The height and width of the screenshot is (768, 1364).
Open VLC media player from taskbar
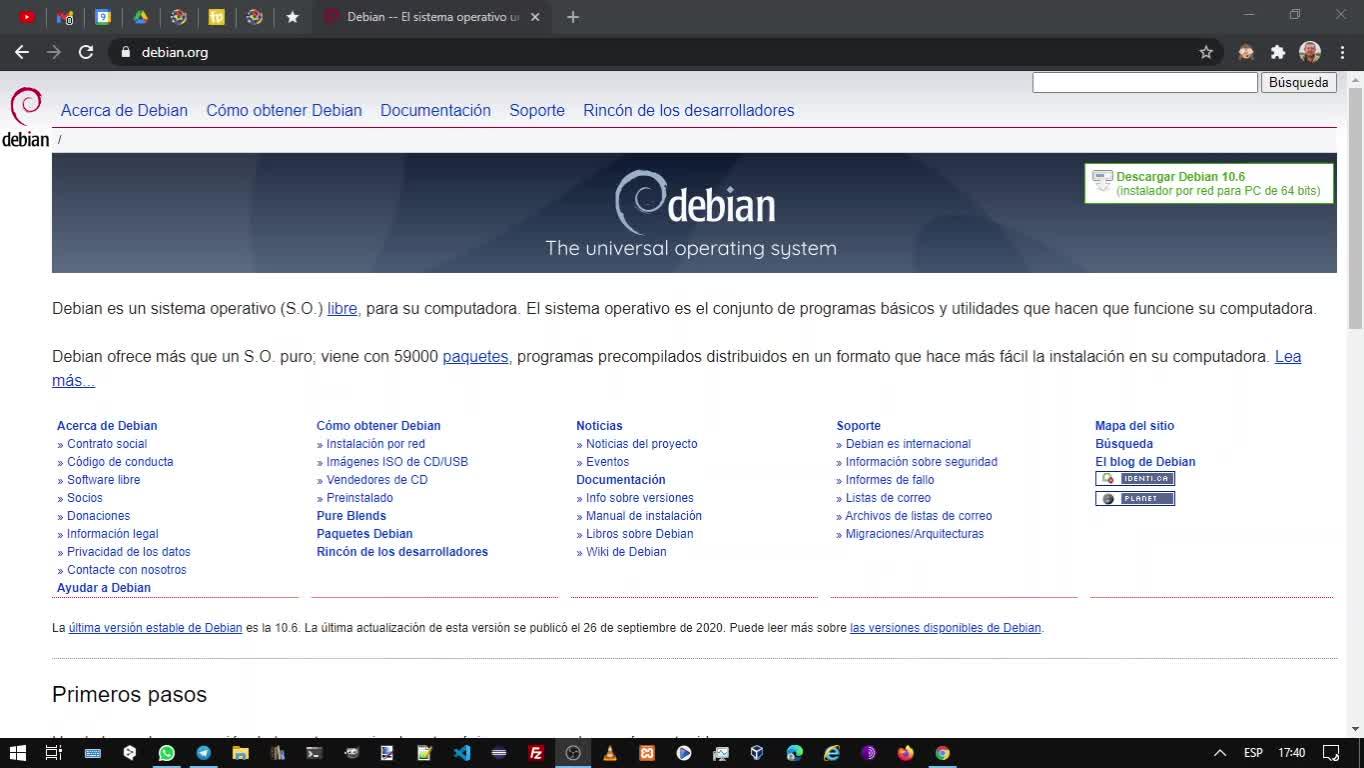tap(610, 753)
